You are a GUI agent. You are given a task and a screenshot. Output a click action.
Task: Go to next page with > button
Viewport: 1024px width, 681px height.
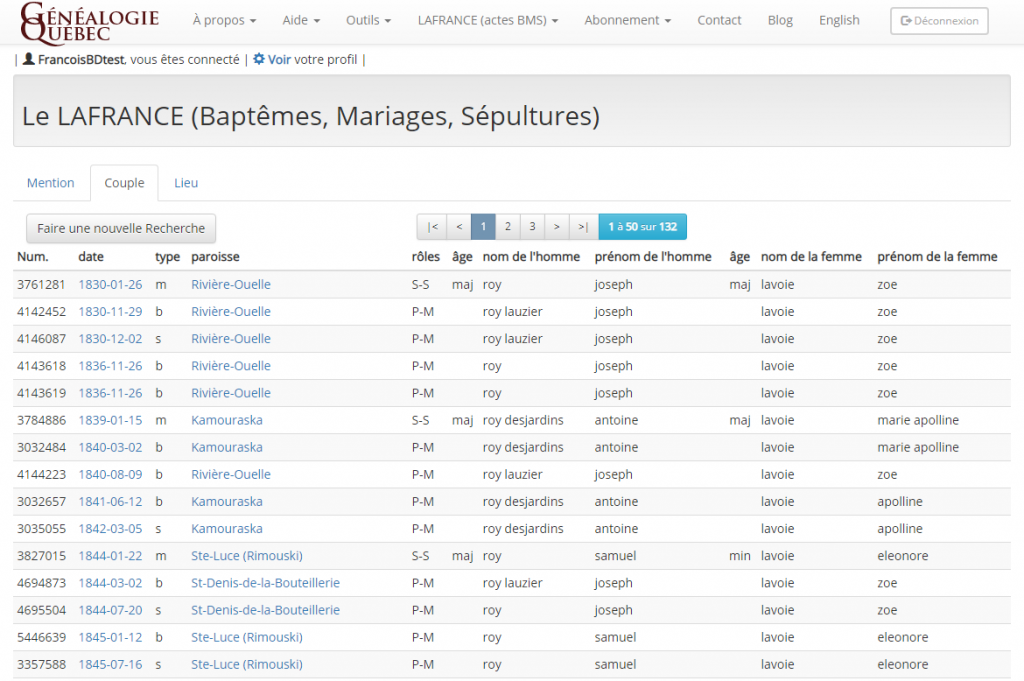556,227
